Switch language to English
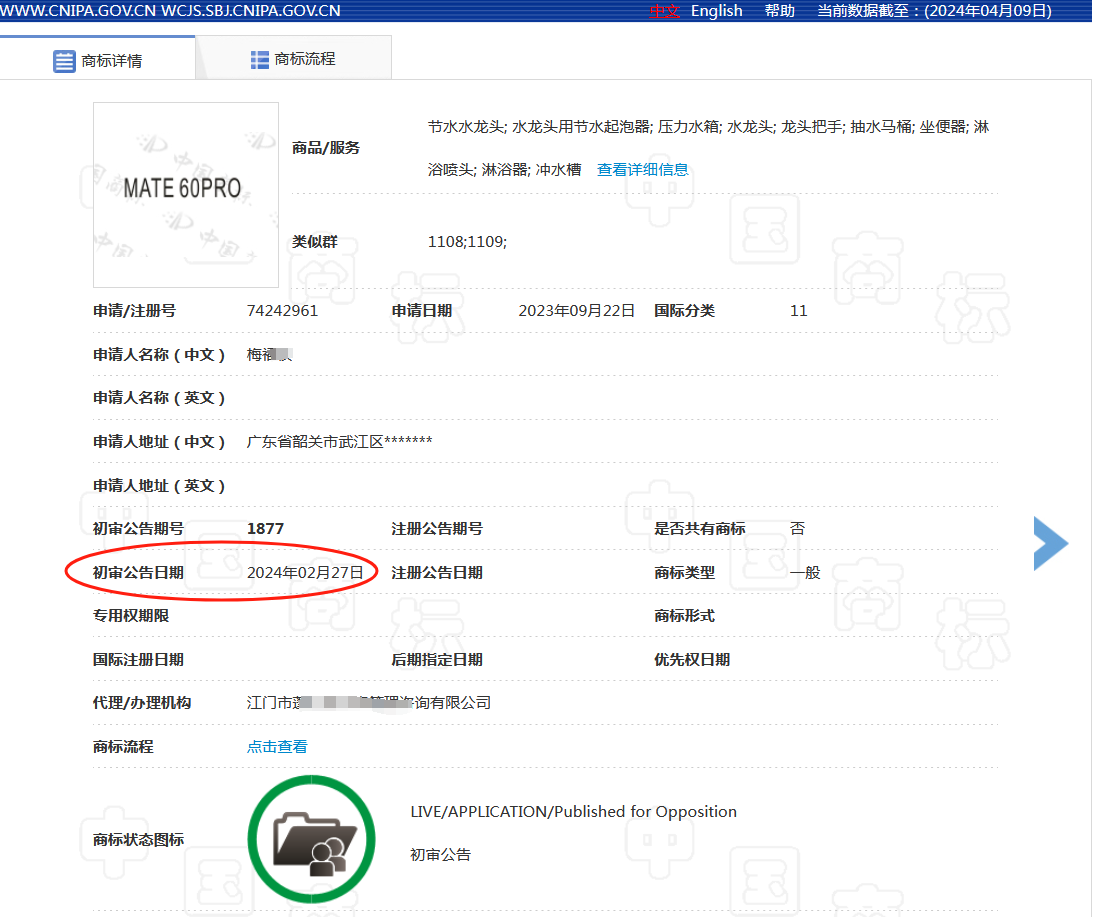Image resolution: width=1093 pixels, height=917 pixels. point(717,11)
